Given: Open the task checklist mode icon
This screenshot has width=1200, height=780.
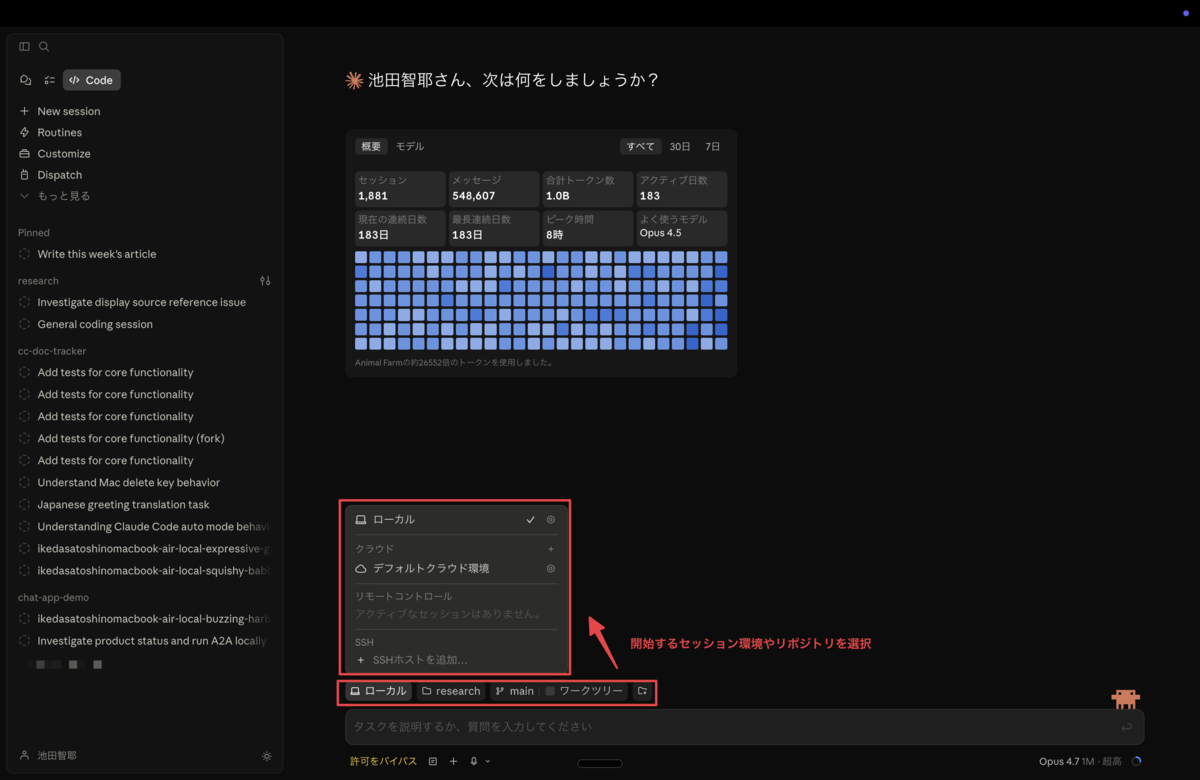Looking at the screenshot, I should (x=49, y=80).
